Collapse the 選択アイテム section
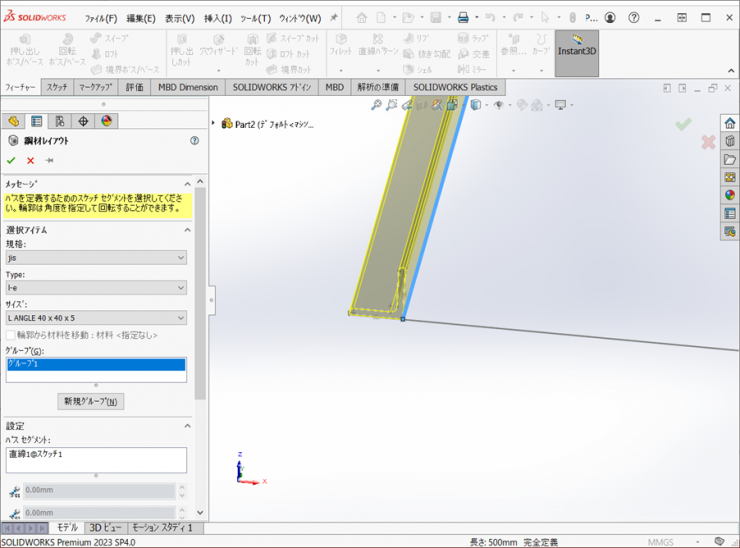This screenshot has height=548, width=740. click(187, 230)
